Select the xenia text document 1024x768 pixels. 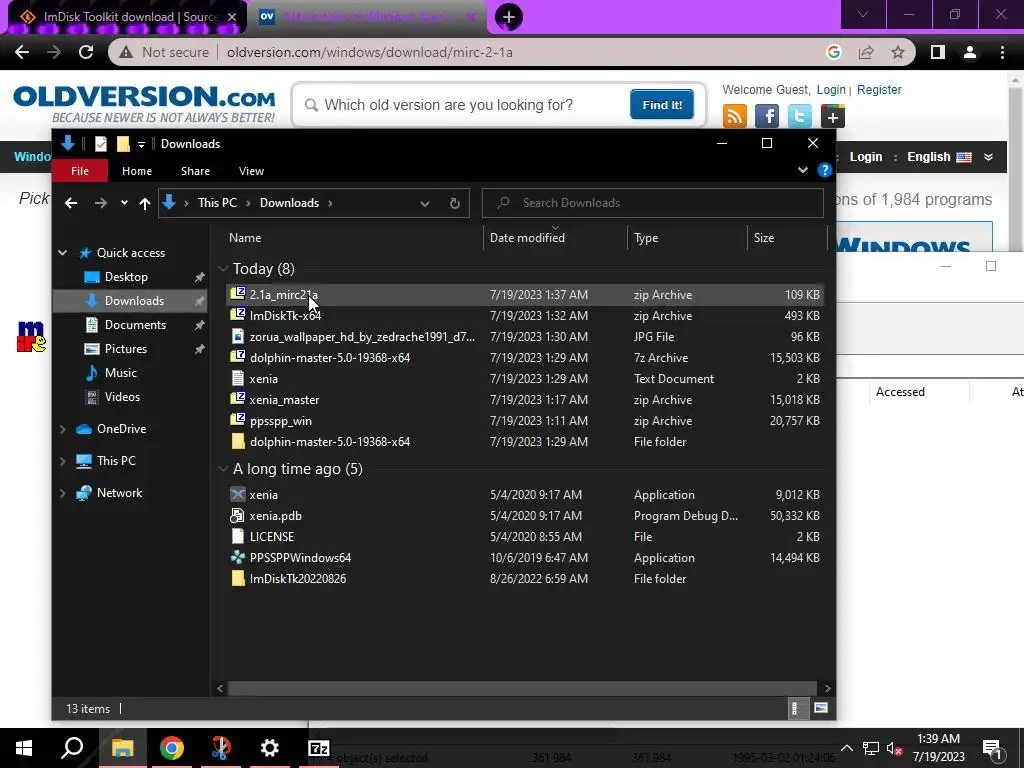(524, 378)
